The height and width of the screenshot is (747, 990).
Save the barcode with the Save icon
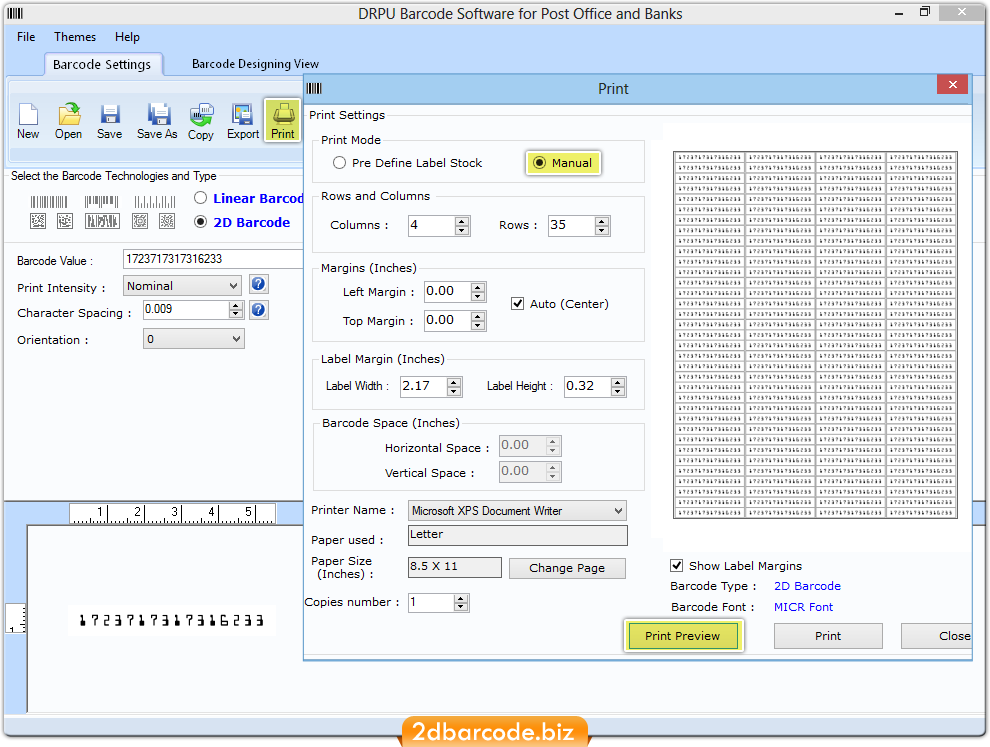point(109,121)
